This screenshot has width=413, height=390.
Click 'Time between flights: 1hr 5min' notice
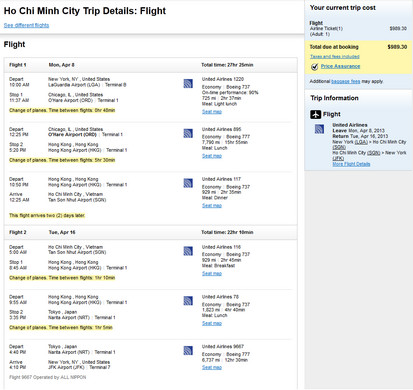pos(81,328)
